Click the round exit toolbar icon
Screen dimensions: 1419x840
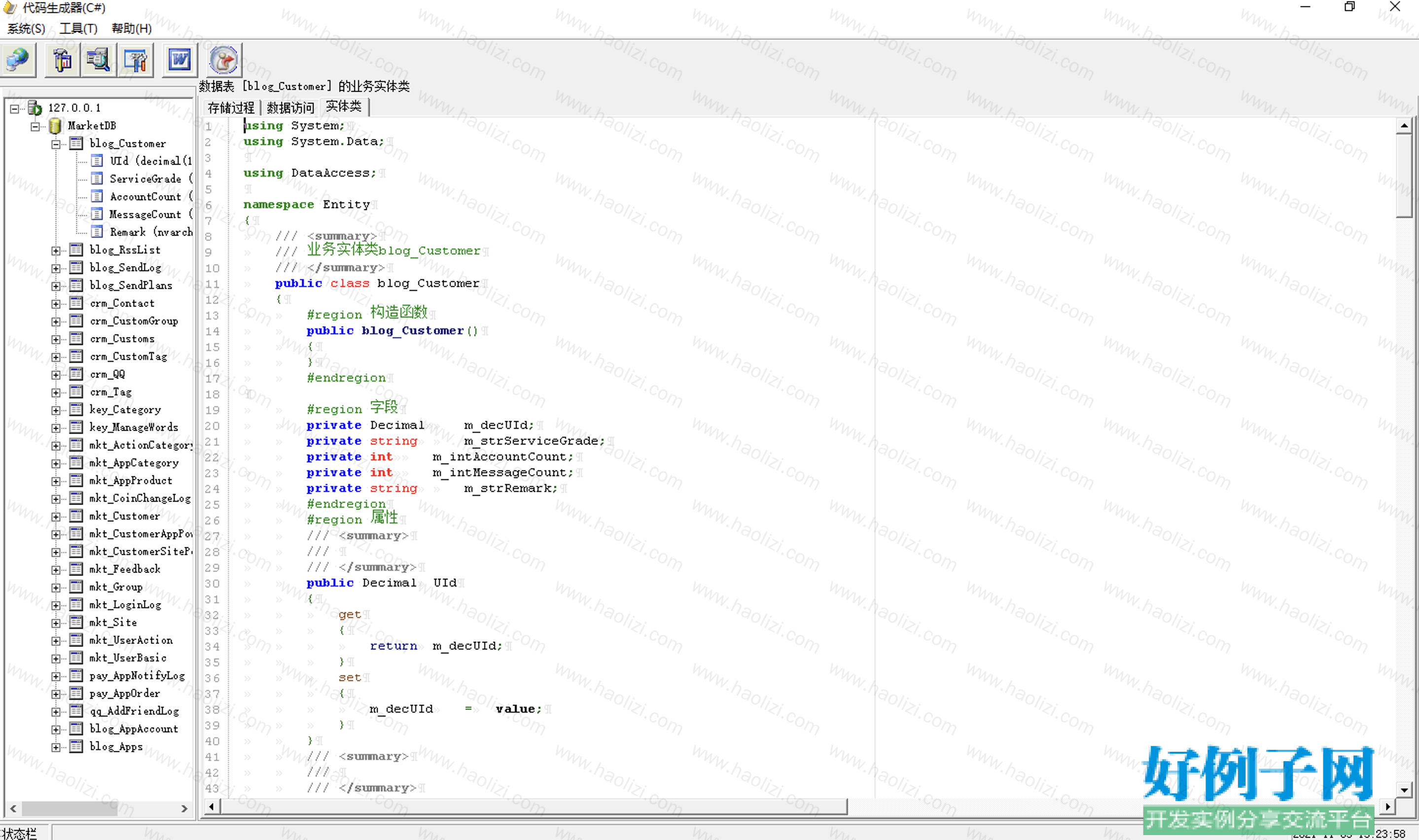pos(223,60)
